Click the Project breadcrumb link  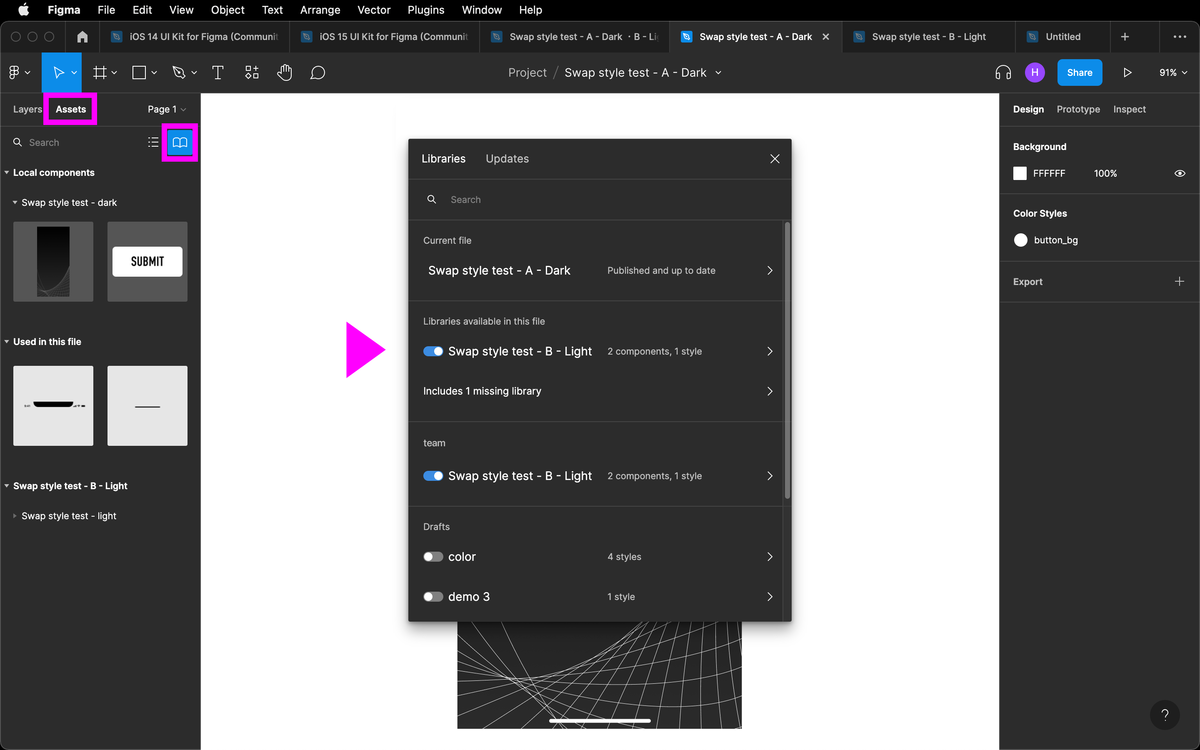(x=527, y=73)
